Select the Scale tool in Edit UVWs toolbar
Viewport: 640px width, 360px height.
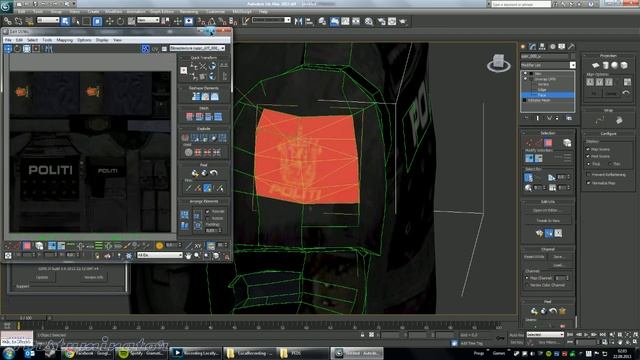tap(27, 49)
